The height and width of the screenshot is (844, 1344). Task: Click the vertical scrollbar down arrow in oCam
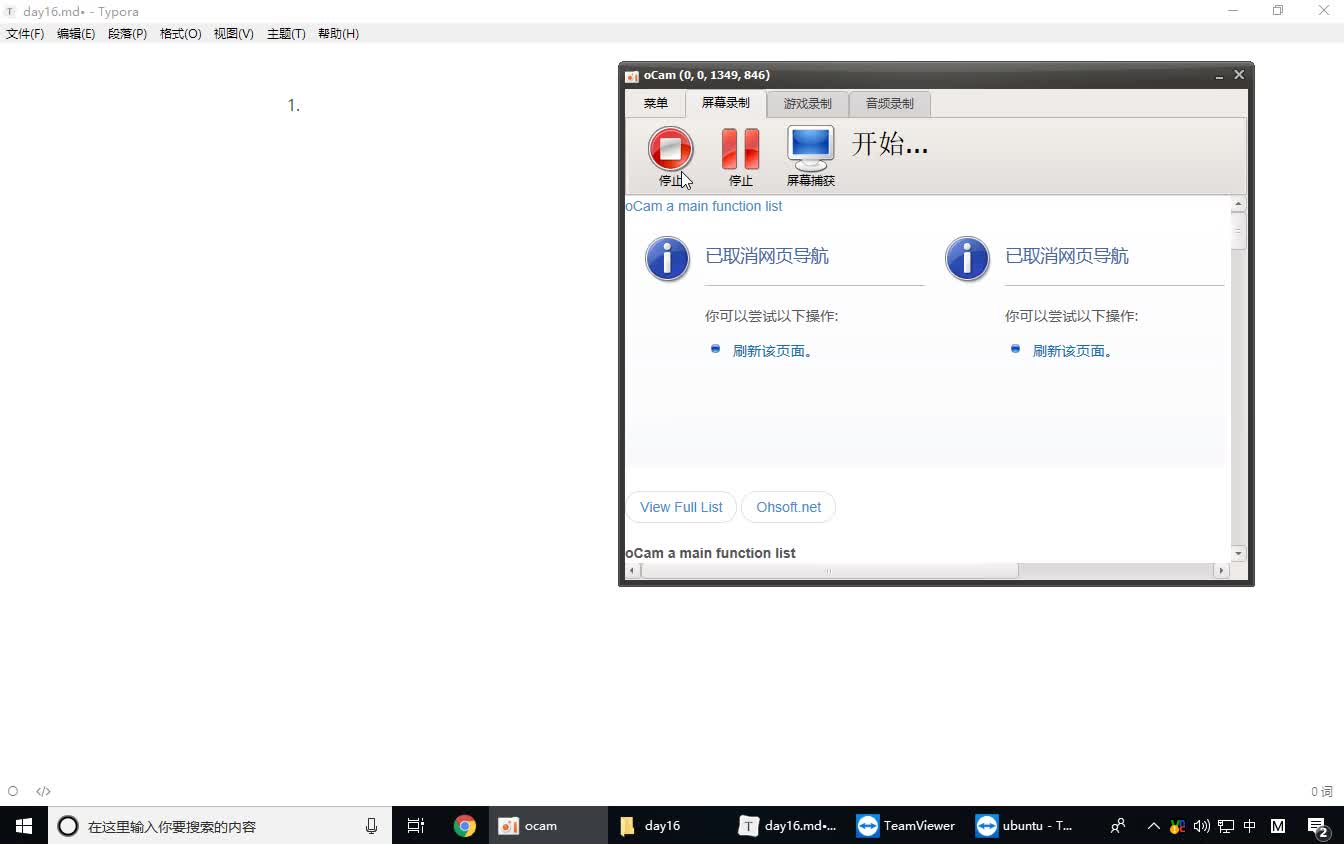tap(1238, 553)
